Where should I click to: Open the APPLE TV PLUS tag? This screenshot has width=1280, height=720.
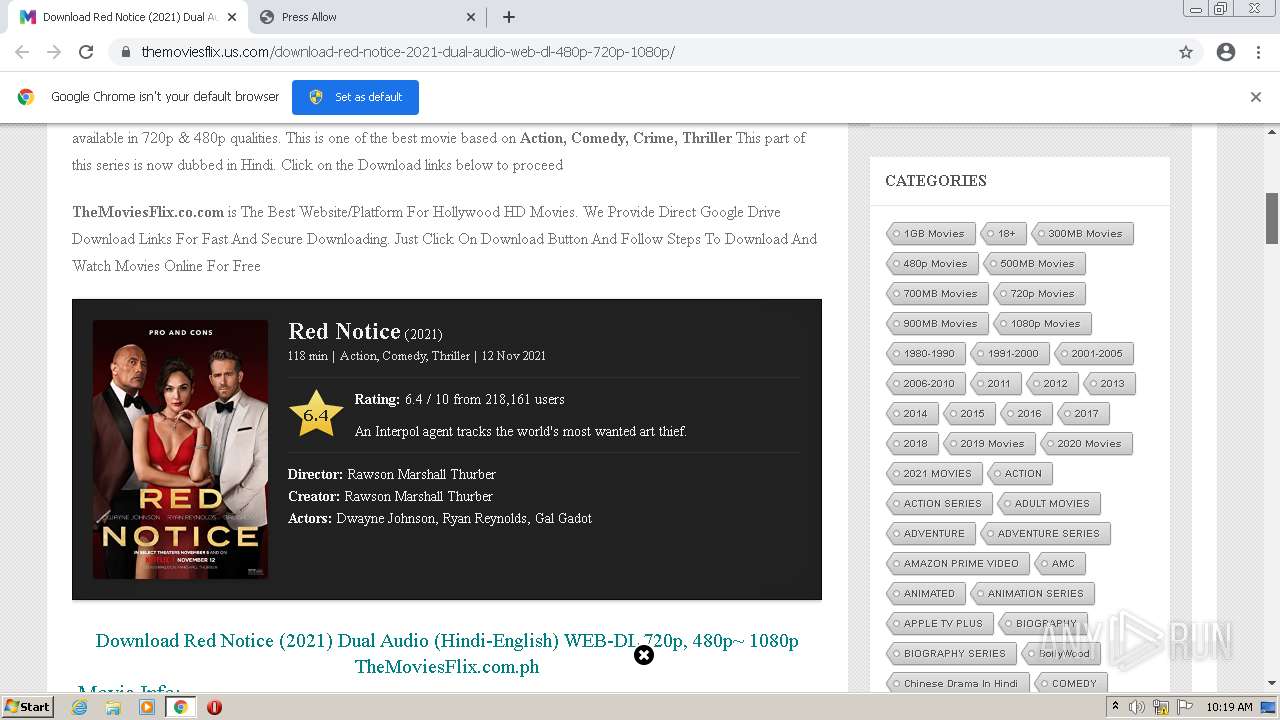tap(940, 624)
